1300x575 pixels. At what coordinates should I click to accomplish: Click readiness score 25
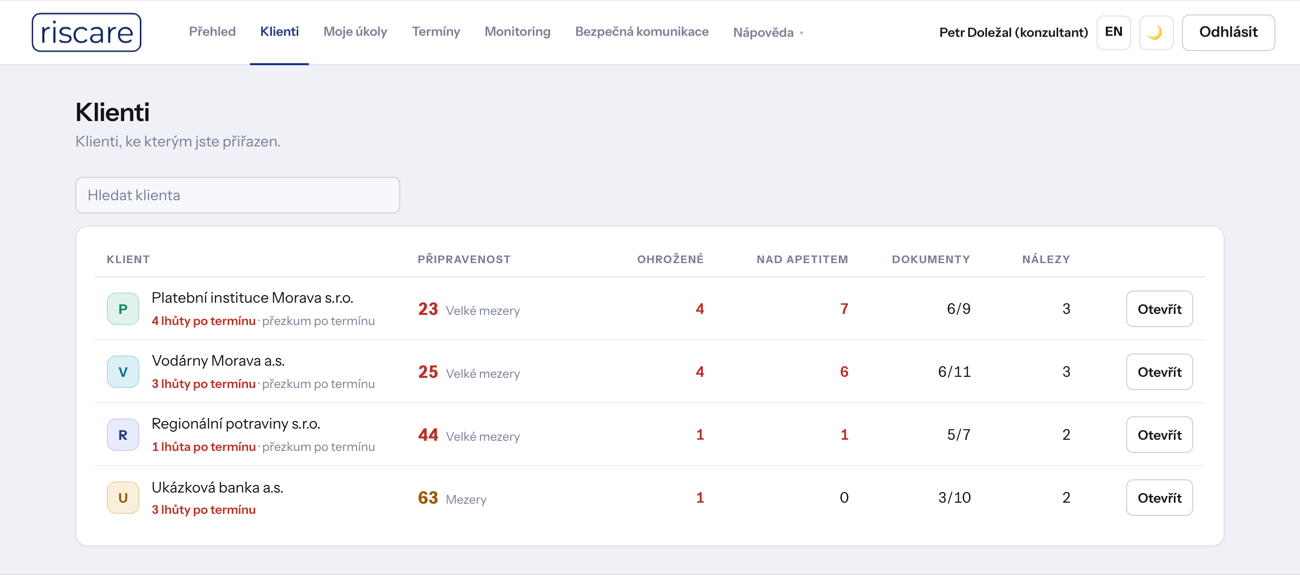(x=428, y=372)
